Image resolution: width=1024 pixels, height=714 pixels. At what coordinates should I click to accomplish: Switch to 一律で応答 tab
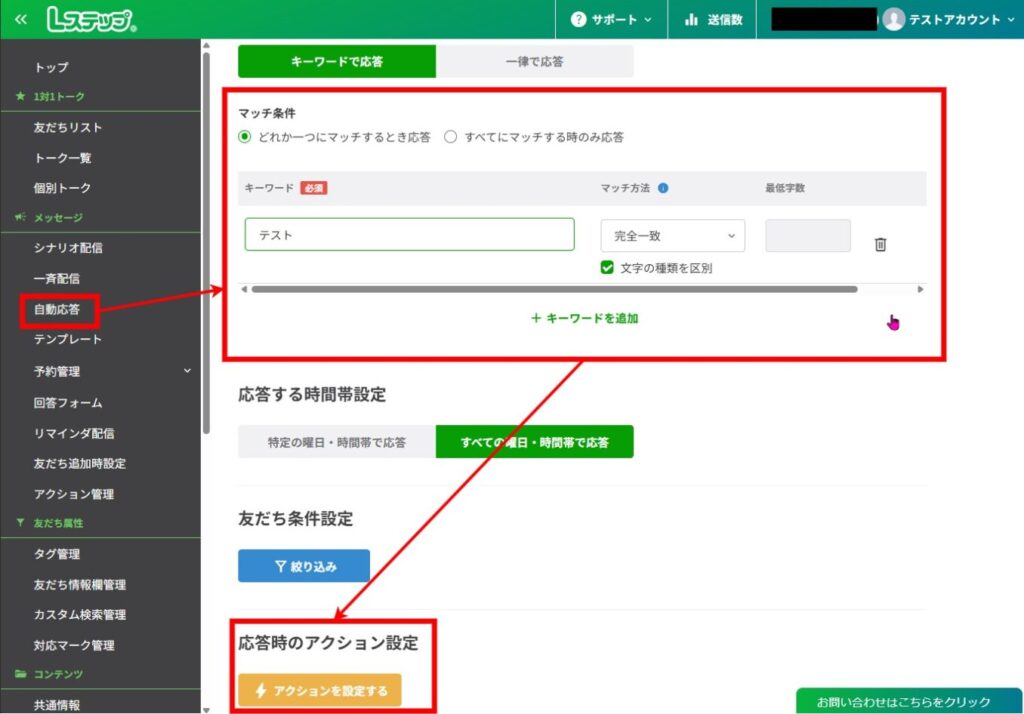(534, 61)
